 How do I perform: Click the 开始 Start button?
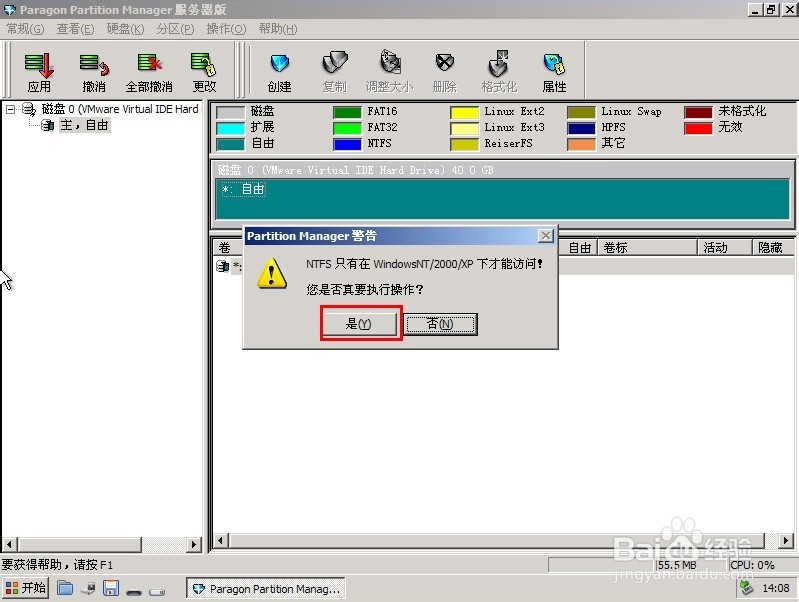(25, 588)
